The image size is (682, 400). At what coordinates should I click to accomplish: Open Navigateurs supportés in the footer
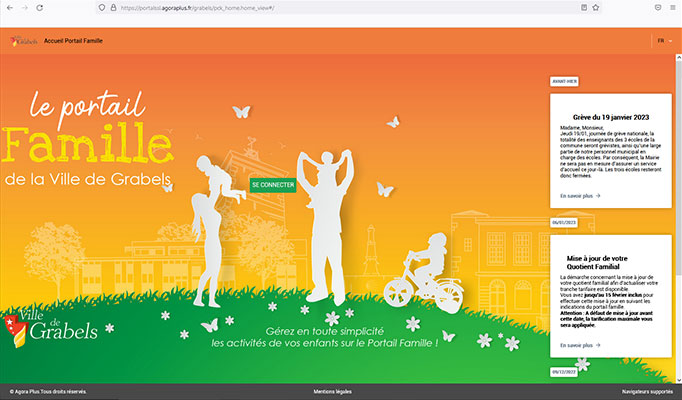coord(647,392)
